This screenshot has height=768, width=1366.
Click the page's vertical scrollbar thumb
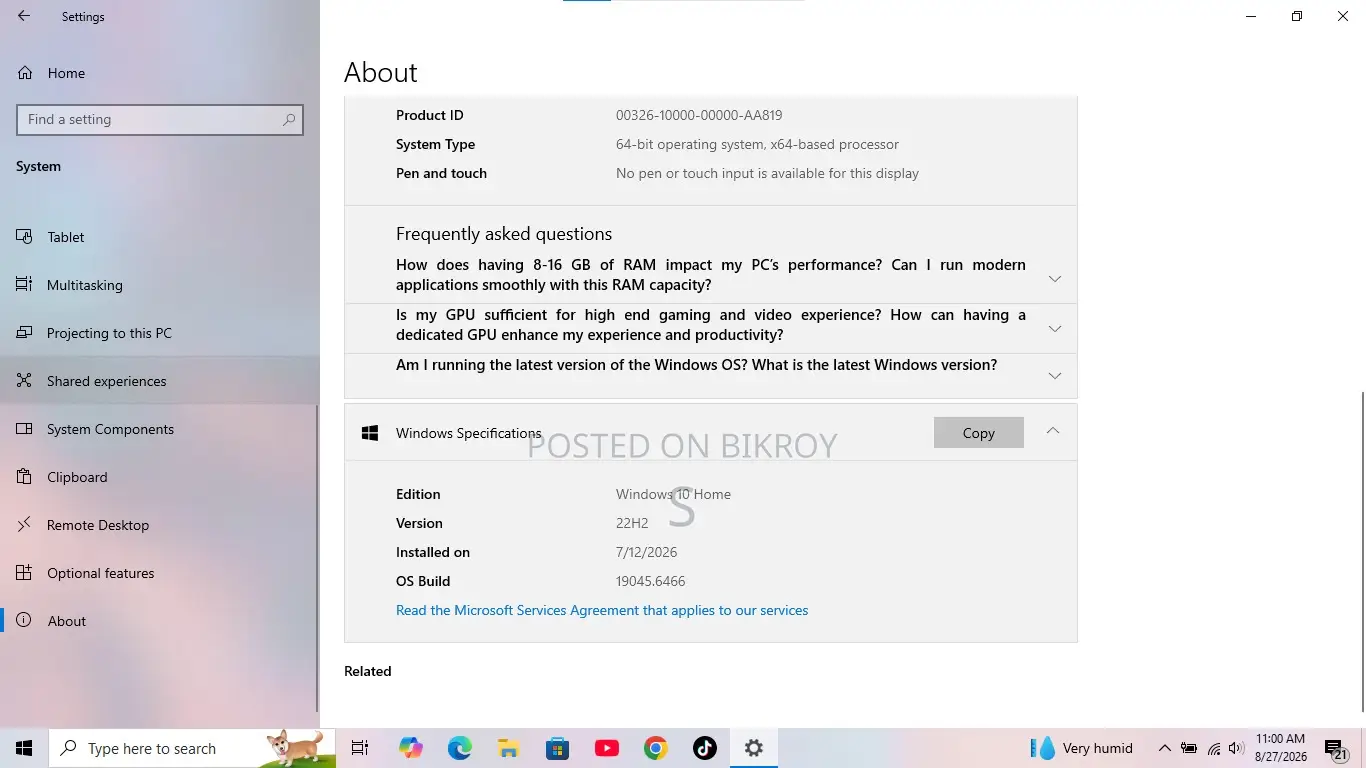pyautogui.click(x=1361, y=551)
